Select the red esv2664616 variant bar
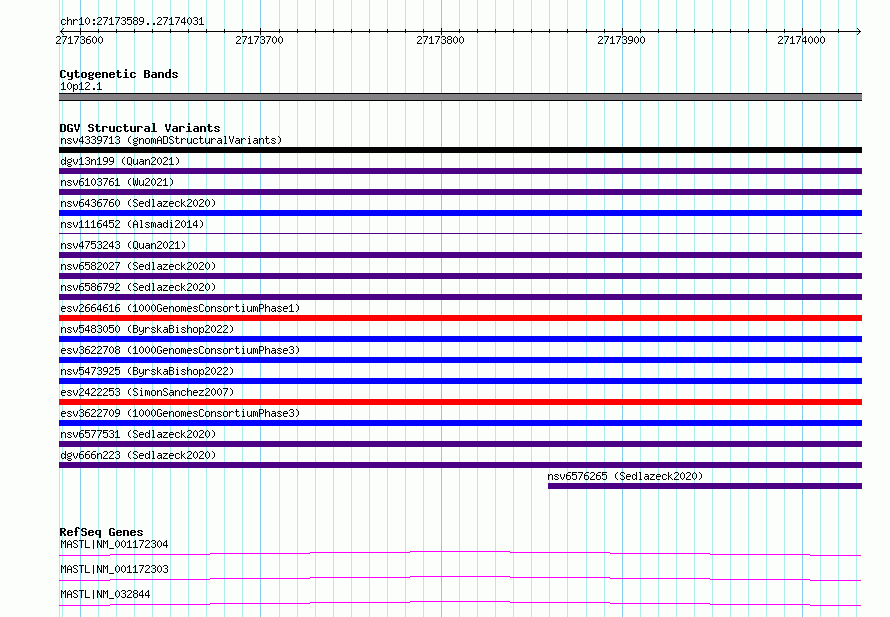 (x=460, y=318)
